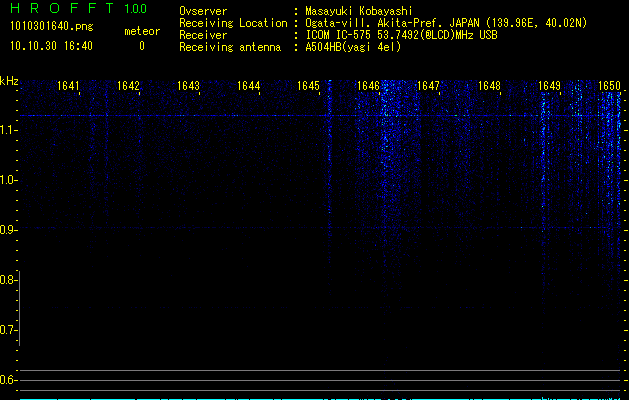Select the A504HB(yagi 4el) antenna text
629x400 pixels.
pos(353,47)
